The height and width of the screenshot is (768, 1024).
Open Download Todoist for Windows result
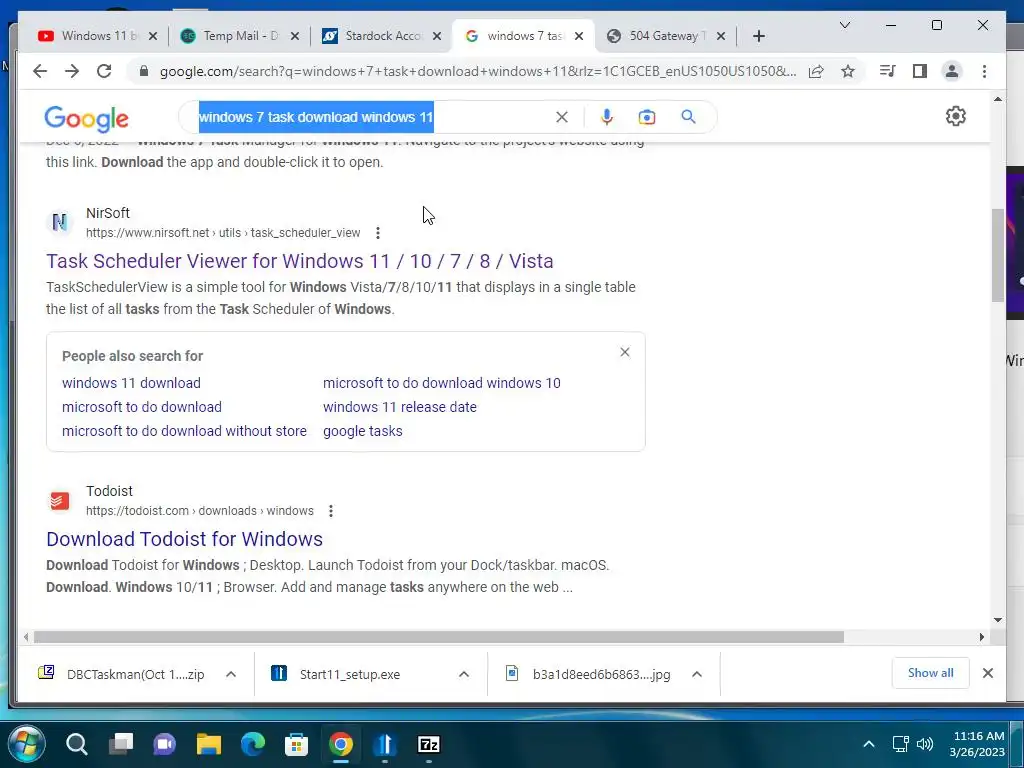pyautogui.click(x=184, y=539)
